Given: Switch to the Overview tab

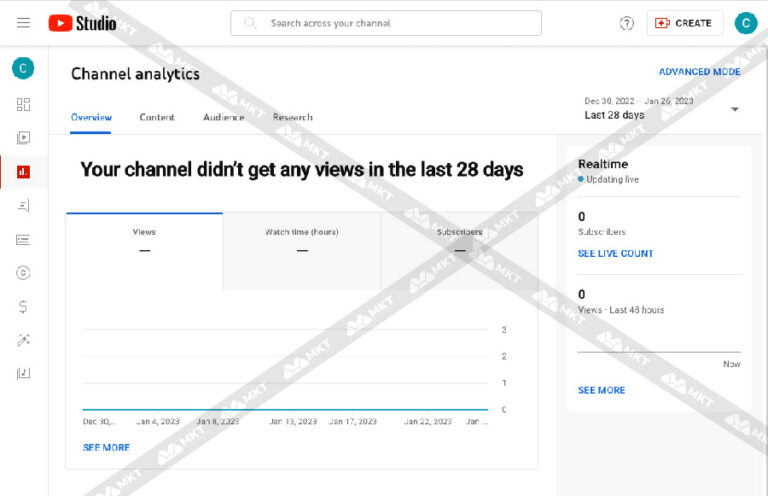Looking at the screenshot, I should [91, 117].
